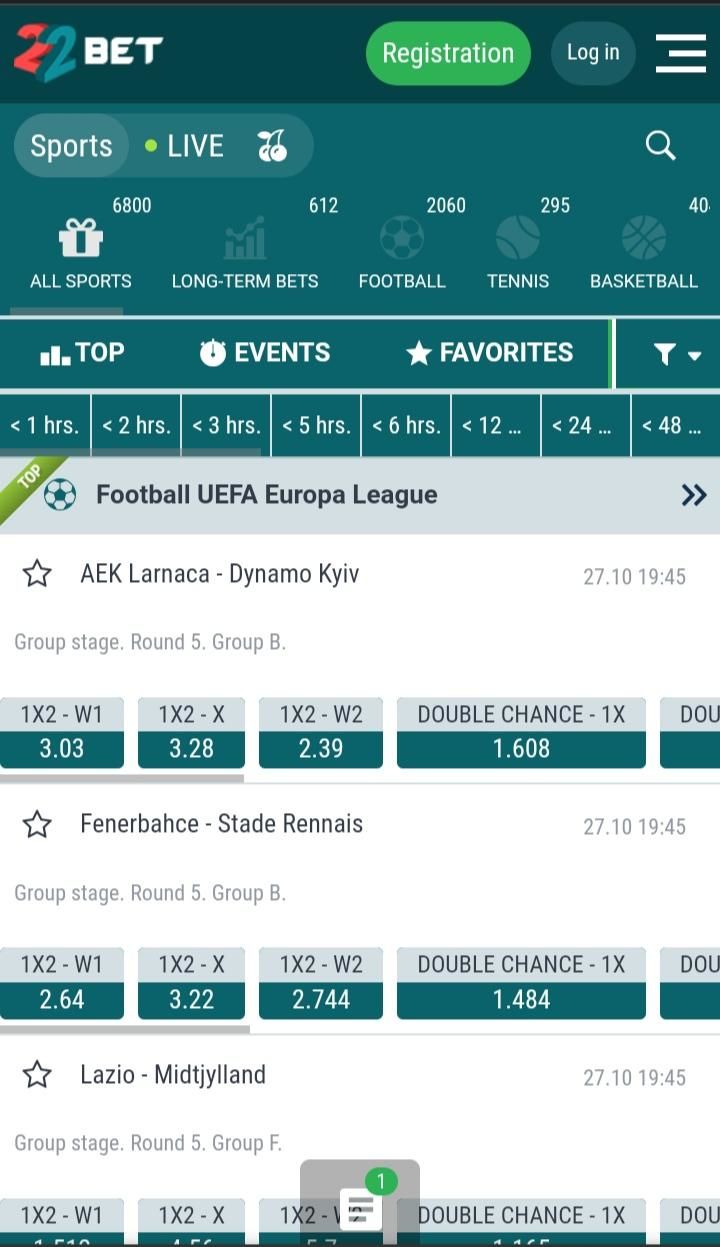Image resolution: width=720 pixels, height=1247 pixels.
Task: Favorite the AEK Larnaca - Dynamo Kyiv match
Action: point(37,574)
